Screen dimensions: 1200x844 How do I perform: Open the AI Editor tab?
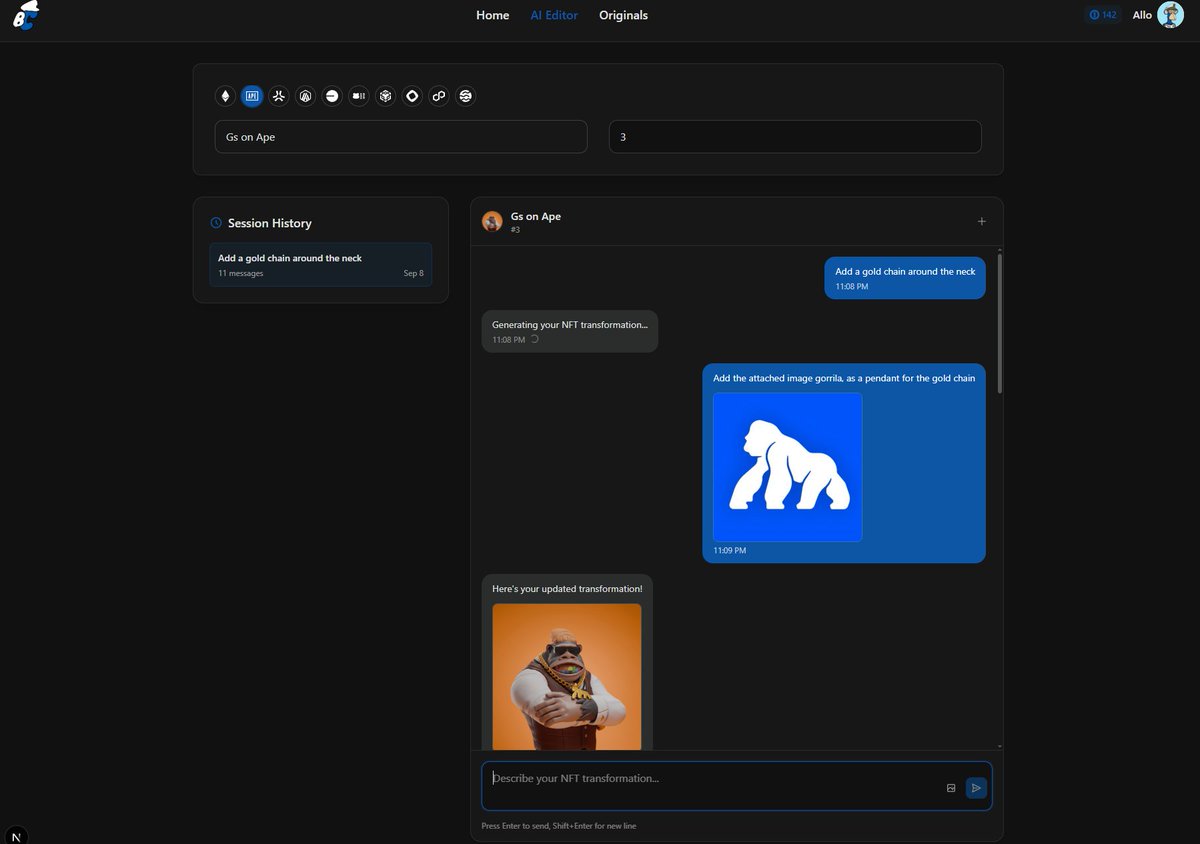[x=554, y=15]
